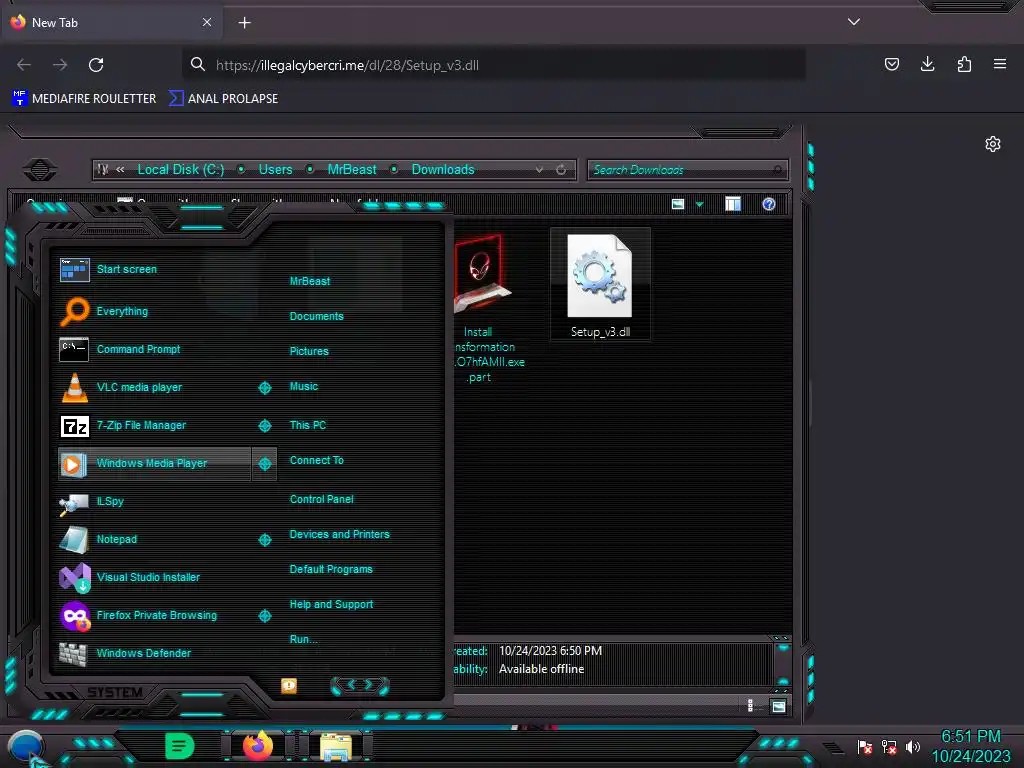Open Documents from start menu
1024x768 pixels.
[316, 316]
